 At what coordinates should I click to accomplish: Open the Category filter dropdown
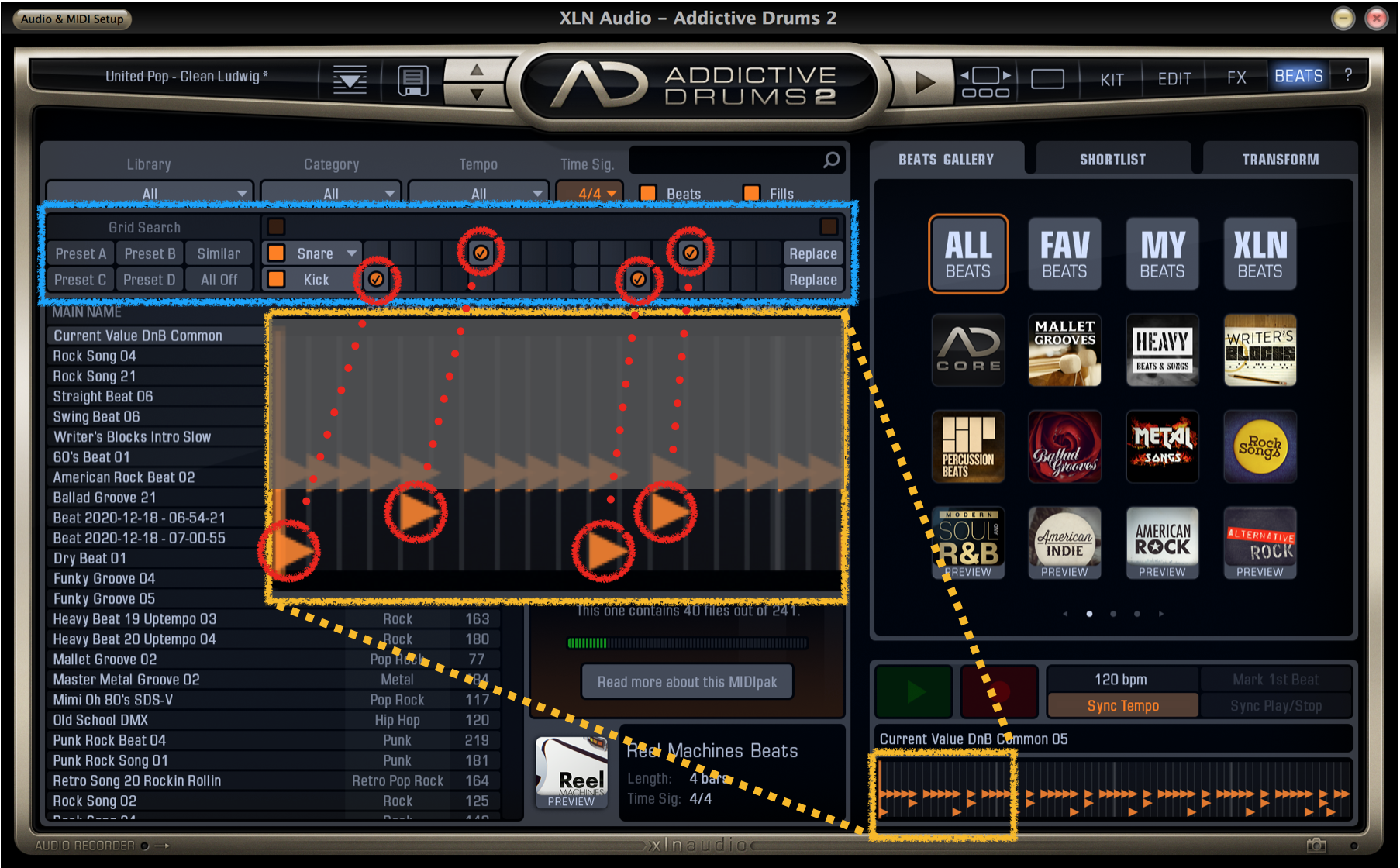331,193
